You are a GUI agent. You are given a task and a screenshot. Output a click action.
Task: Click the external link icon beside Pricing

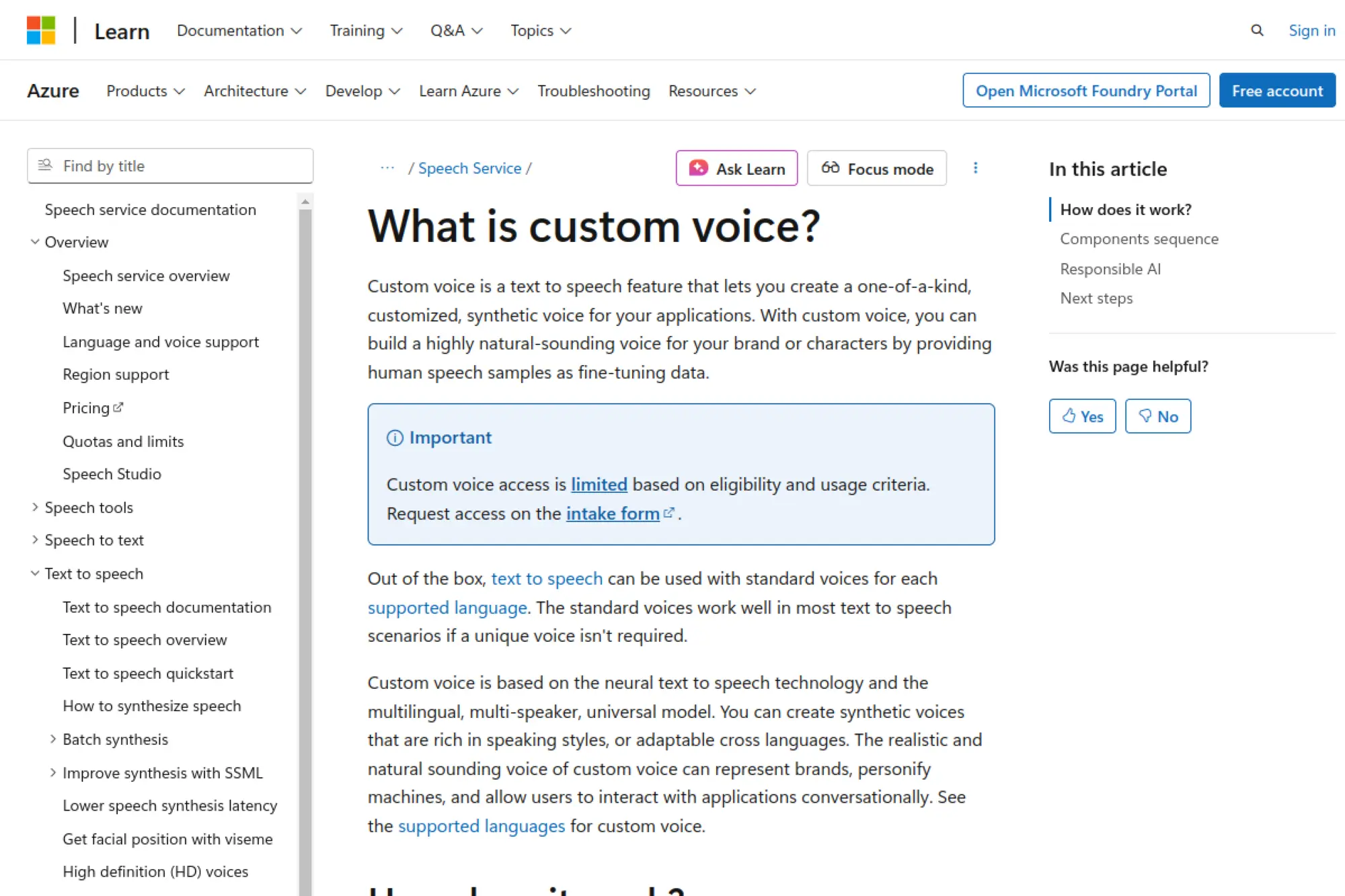pos(118,406)
